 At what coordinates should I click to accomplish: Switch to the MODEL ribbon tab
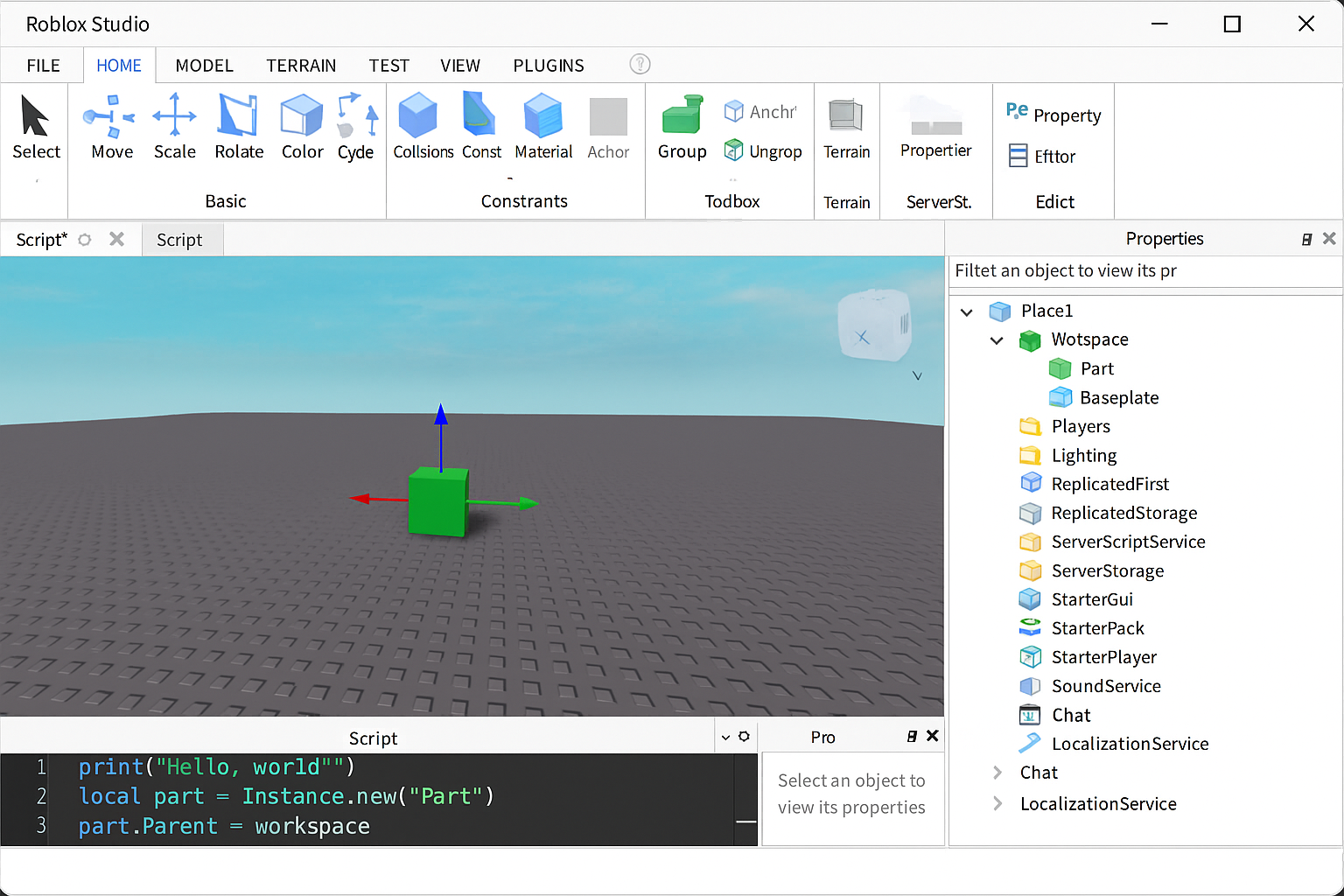click(204, 66)
